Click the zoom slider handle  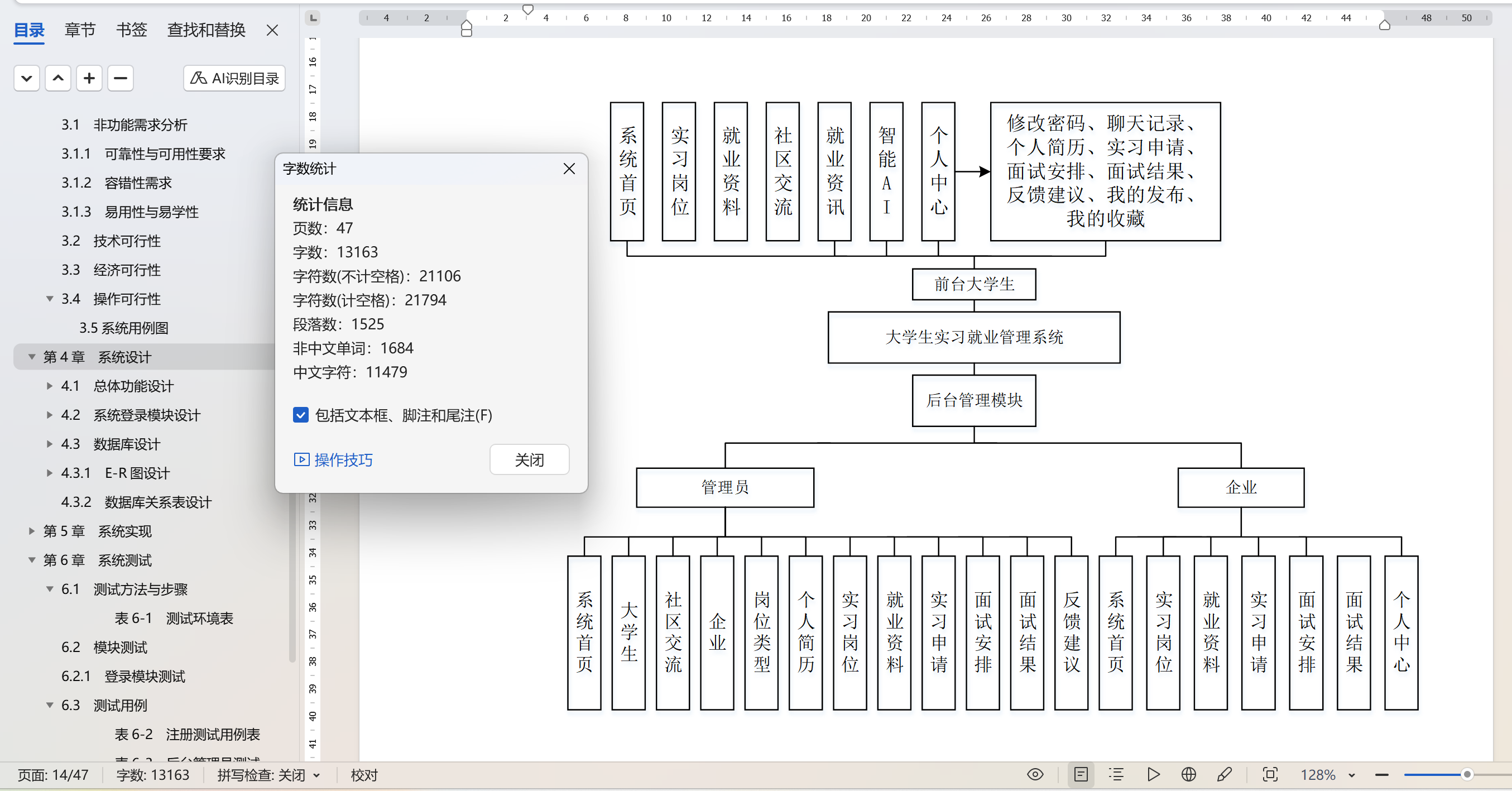1467,775
